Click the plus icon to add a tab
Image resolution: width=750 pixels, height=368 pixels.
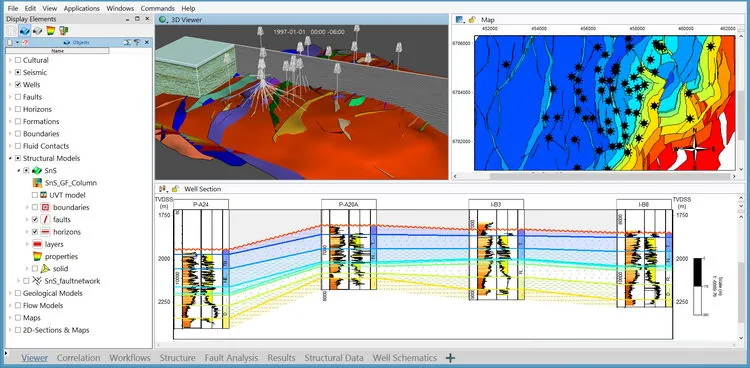[x=450, y=357]
